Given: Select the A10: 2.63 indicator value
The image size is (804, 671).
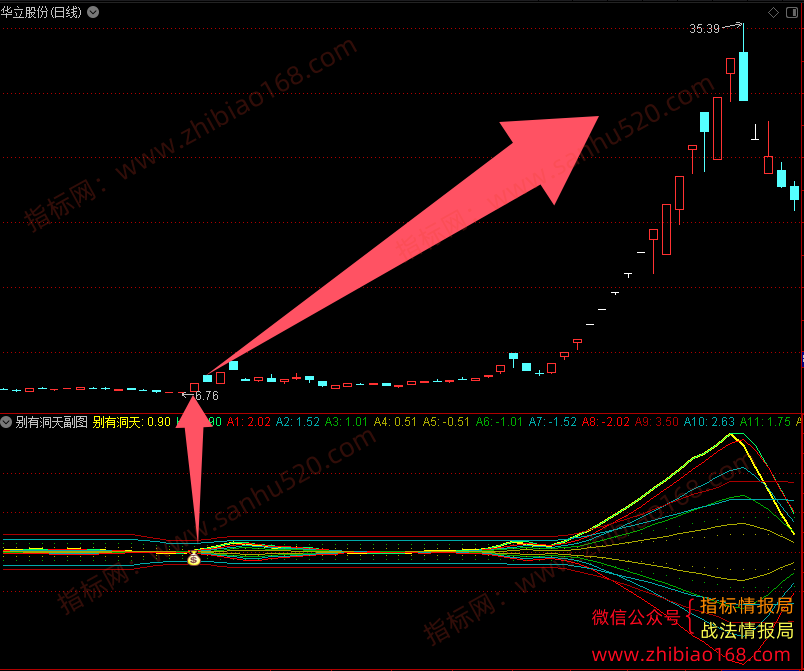Looking at the screenshot, I should pyautogui.click(x=709, y=422).
